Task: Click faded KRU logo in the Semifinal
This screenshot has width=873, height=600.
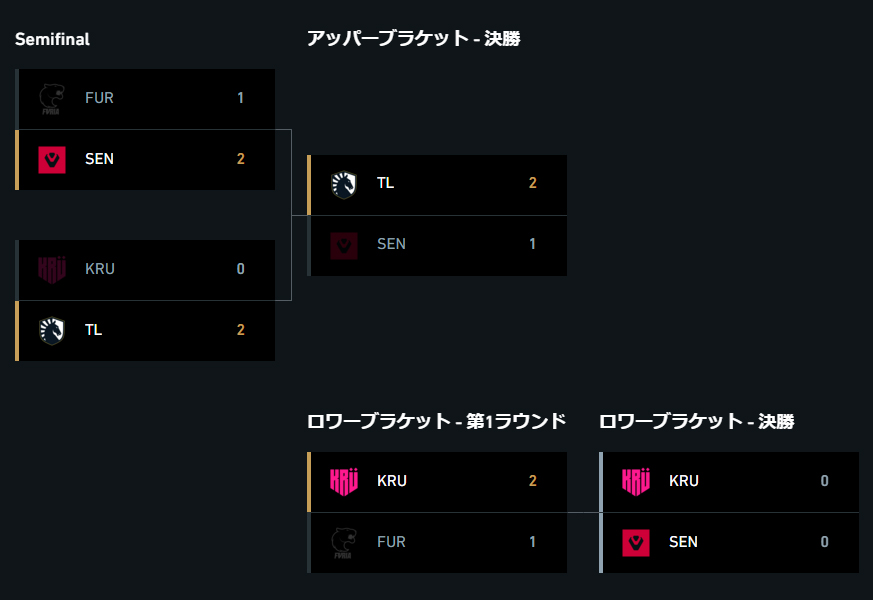Action: pyautogui.click(x=52, y=269)
